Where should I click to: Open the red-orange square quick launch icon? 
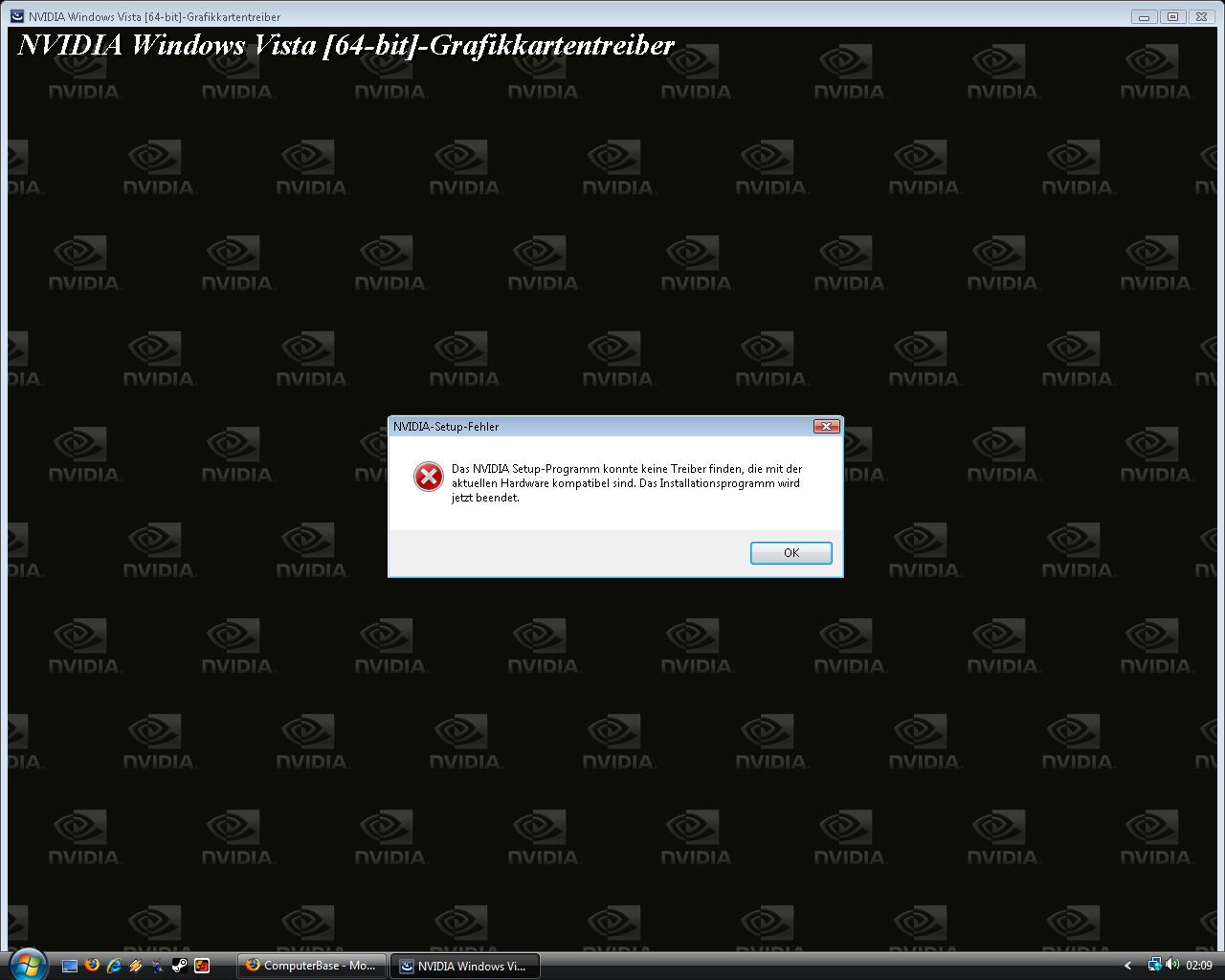coord(202,966)
